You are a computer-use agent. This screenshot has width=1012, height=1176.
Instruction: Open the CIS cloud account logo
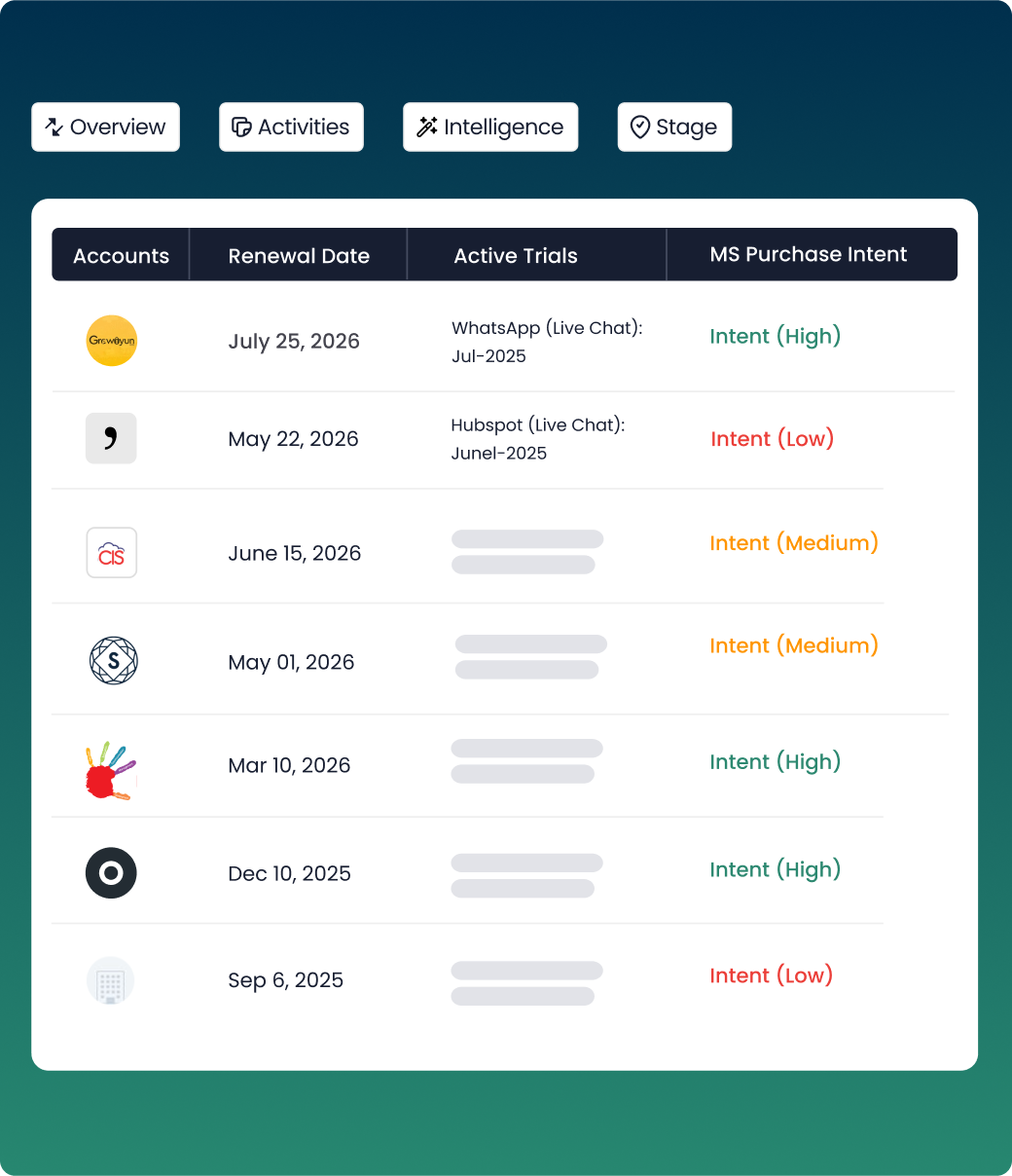click(x=111, y=552)
